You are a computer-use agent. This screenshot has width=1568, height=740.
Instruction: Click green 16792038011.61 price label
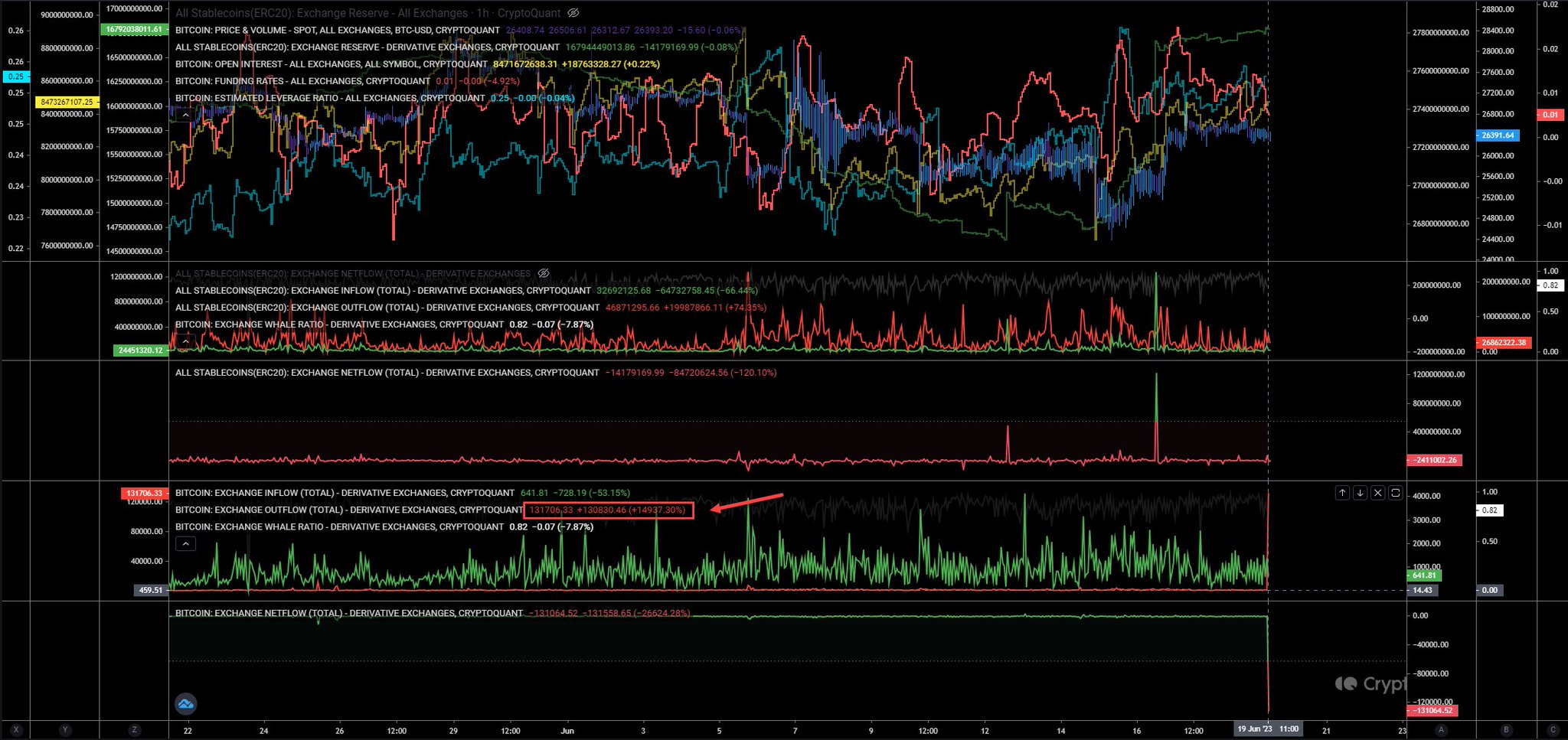pyautogui.click(x=134, y=29)
